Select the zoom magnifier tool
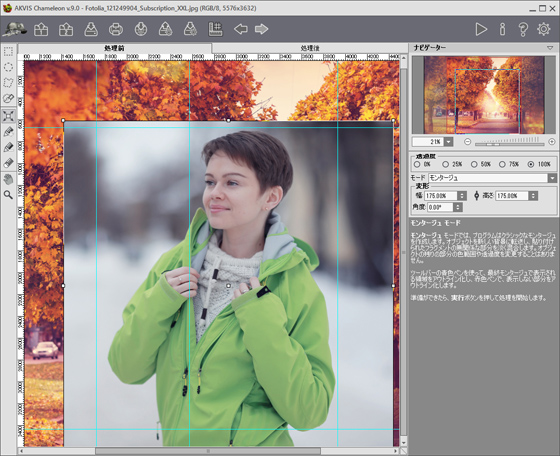560x456 pixels. 8,195
